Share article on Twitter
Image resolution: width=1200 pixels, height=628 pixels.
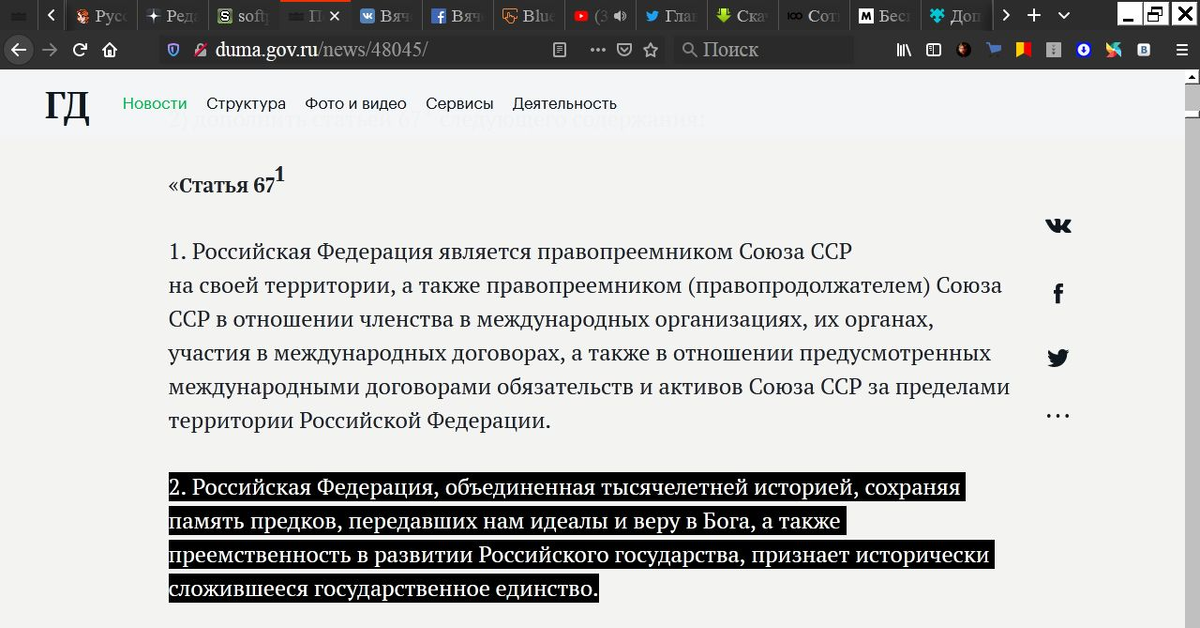tap(1058, 357)
